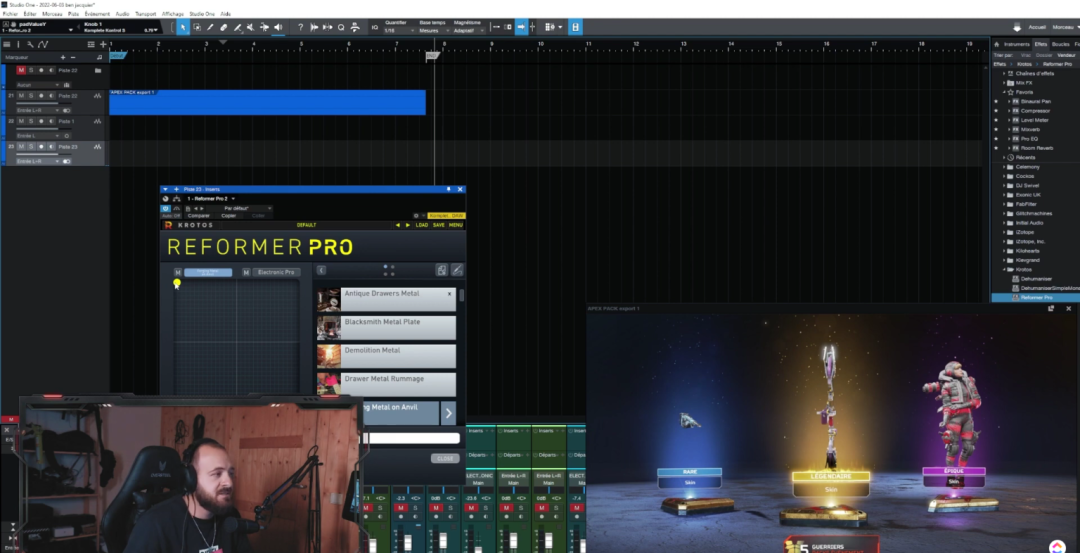Open the Magnétisme Adaptatif dropdown
1080x553 pixels.
point(469,30)
